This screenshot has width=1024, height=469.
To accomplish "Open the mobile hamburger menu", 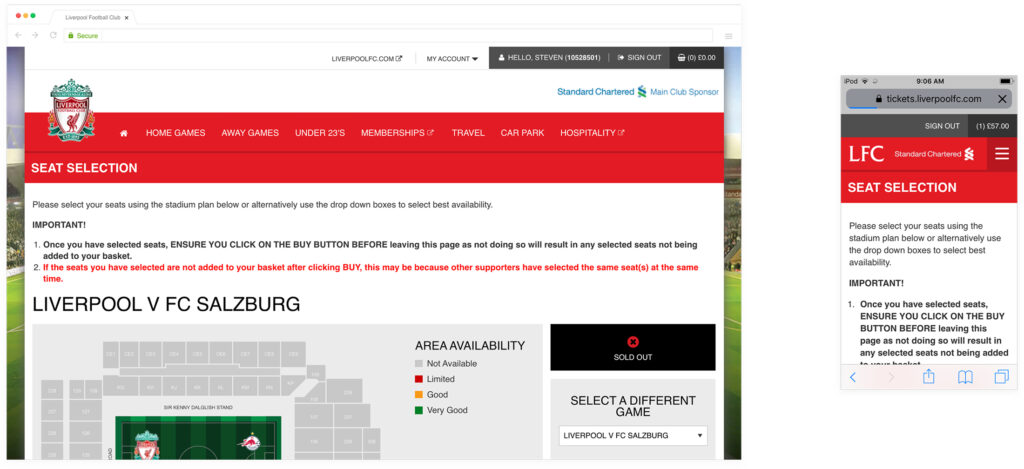I will pos(1001,154).
